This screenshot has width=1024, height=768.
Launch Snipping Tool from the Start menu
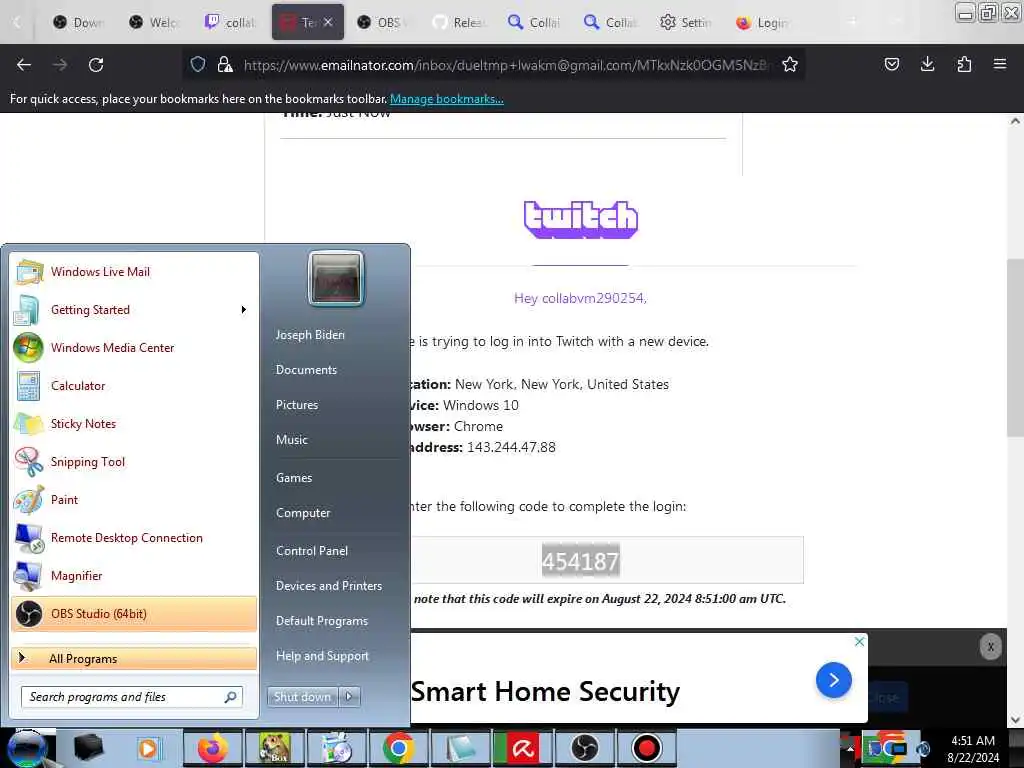pyautogui.click(x=134, y=462)
